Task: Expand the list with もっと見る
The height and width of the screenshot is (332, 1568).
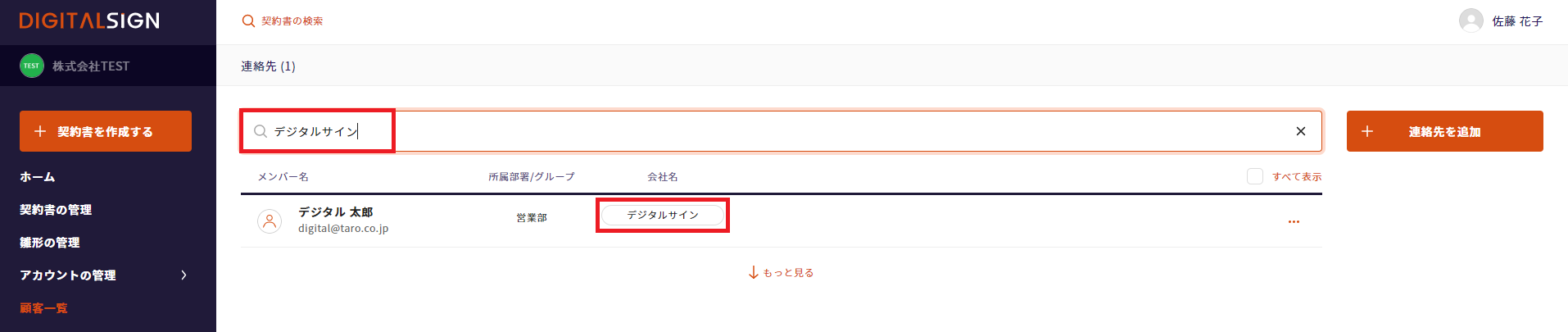Action: [x=781, y=272]
